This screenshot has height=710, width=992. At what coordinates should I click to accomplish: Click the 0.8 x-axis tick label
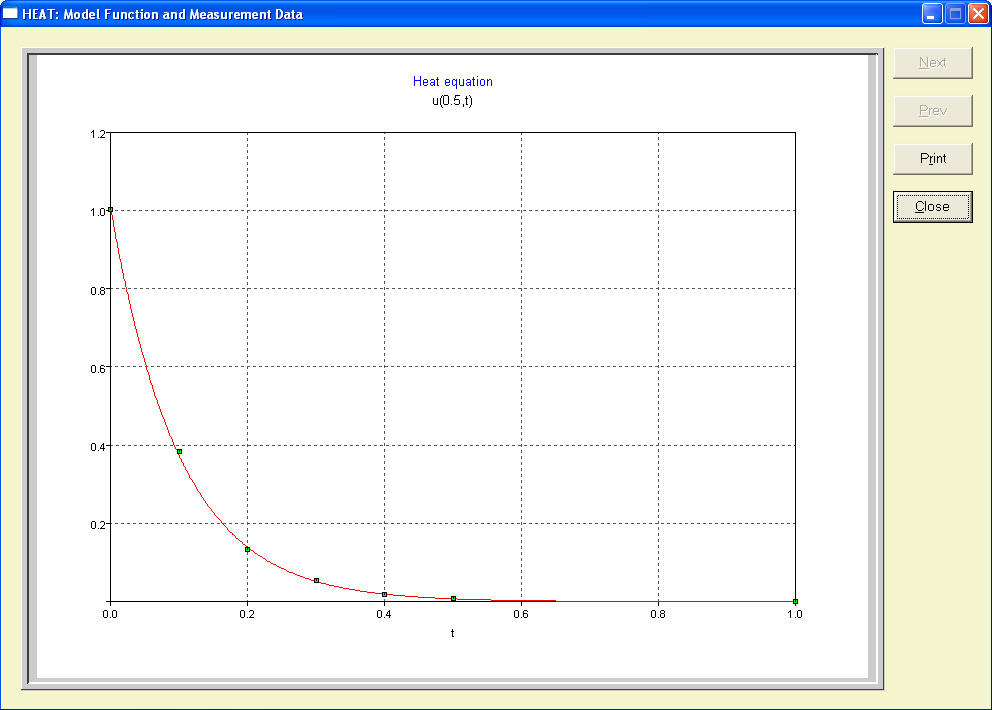click(658, 615)
